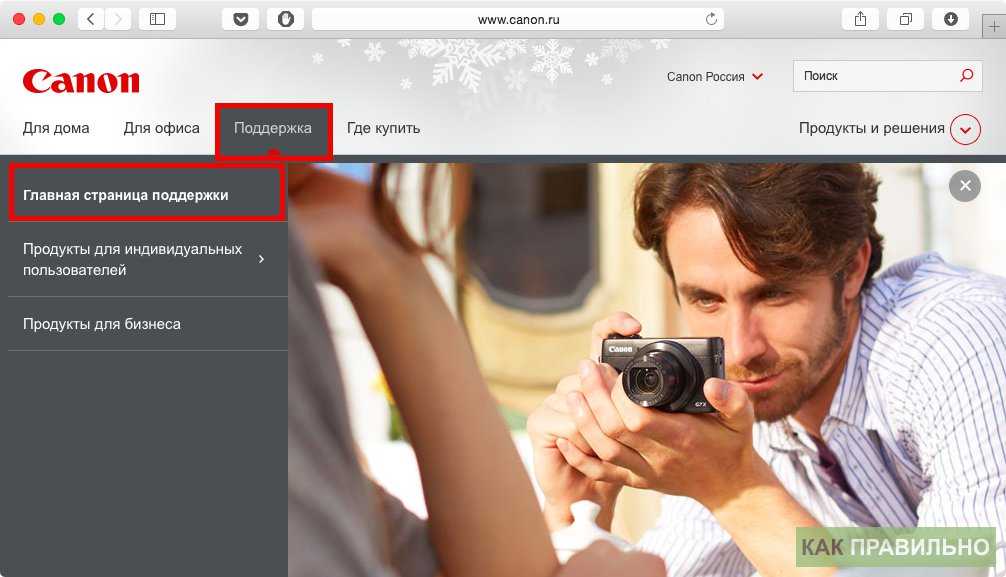The image size is (1006, 577).
Task: Reload the page with the refresh icon
Action: coord(711,19)
